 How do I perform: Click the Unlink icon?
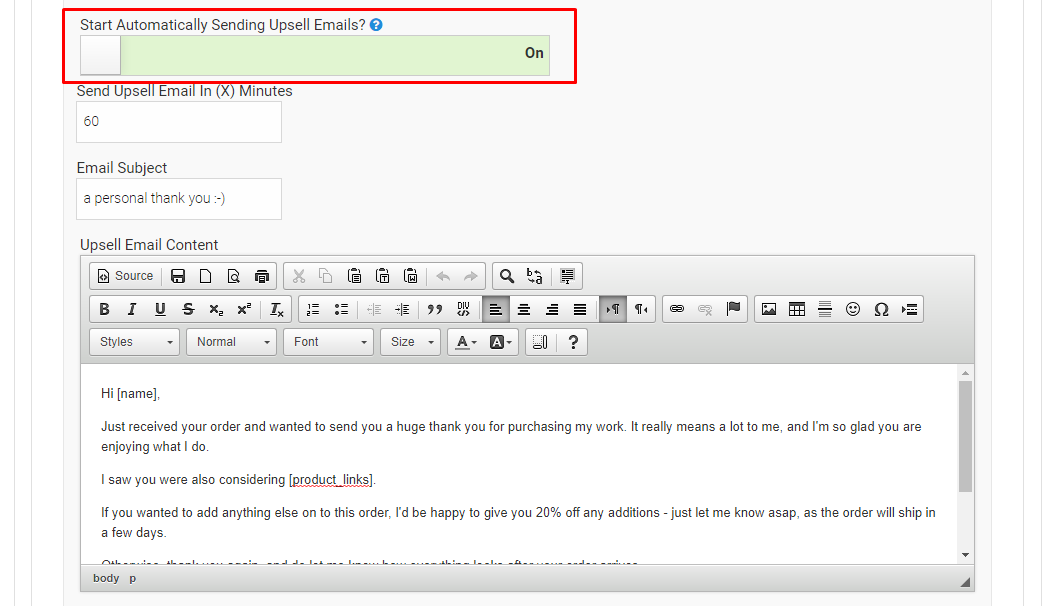pyautogui.click(x=705, y=309)
